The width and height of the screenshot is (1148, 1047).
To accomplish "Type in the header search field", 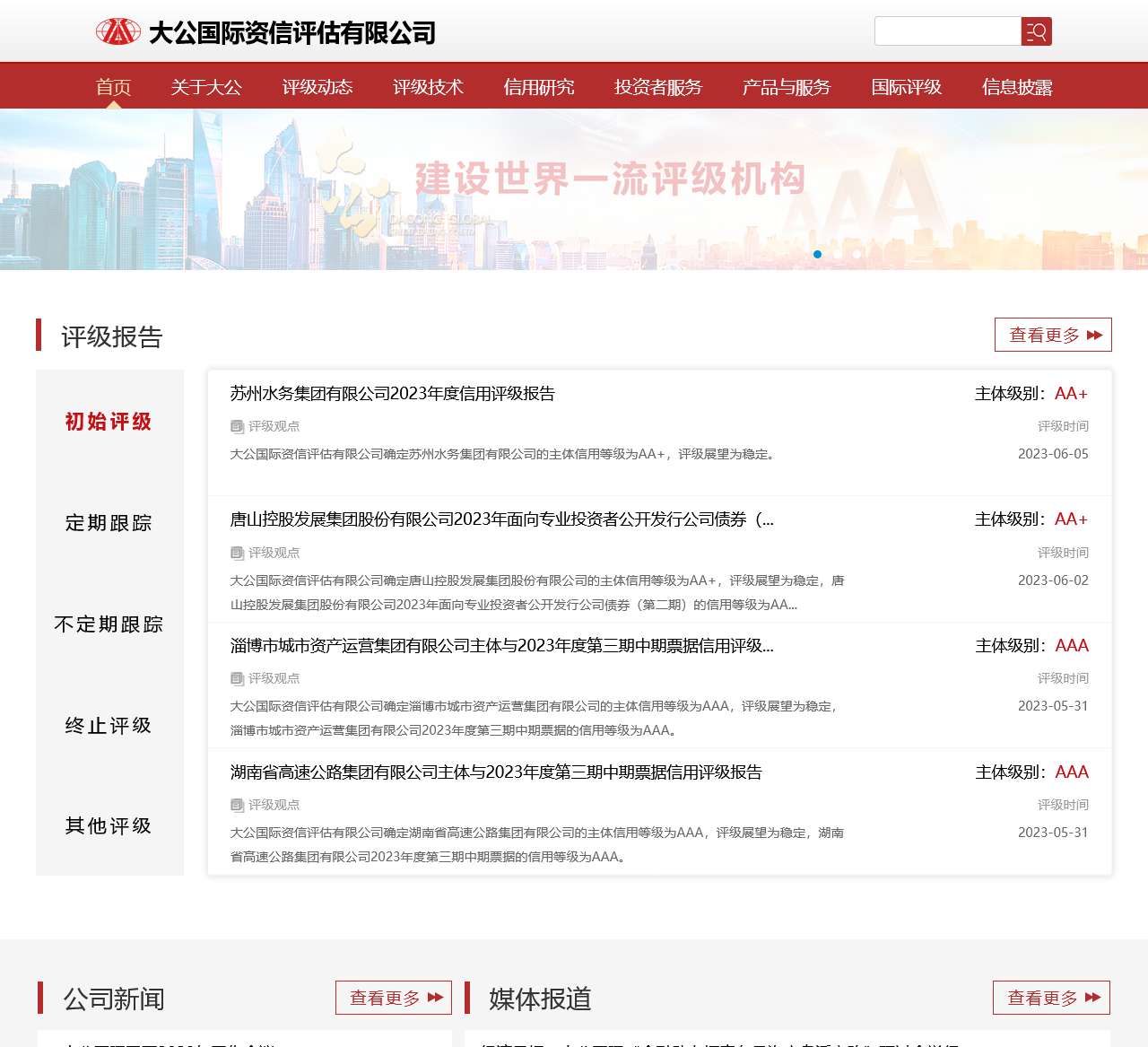I will point(947,31).
